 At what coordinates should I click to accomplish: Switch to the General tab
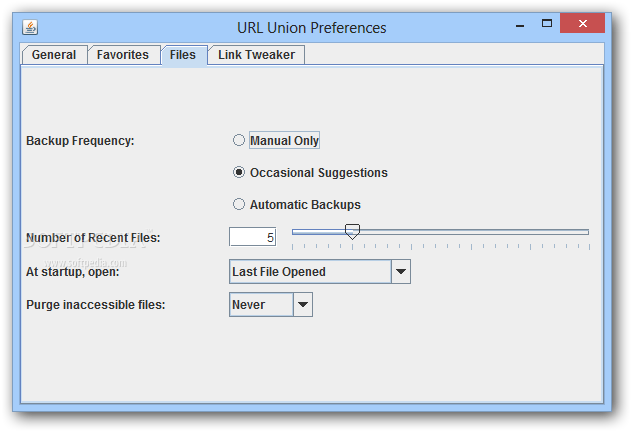point(54,55)
